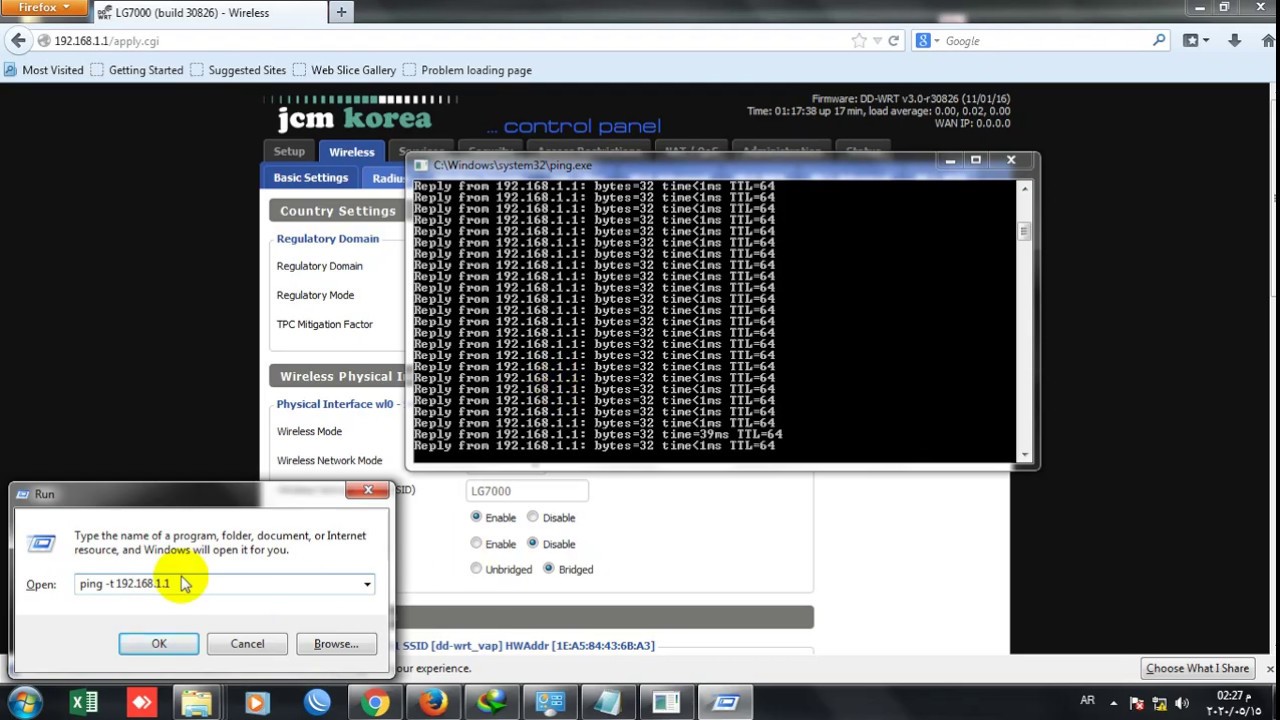Expand the Run dialog Open history dropdown

tap(367, 584)
